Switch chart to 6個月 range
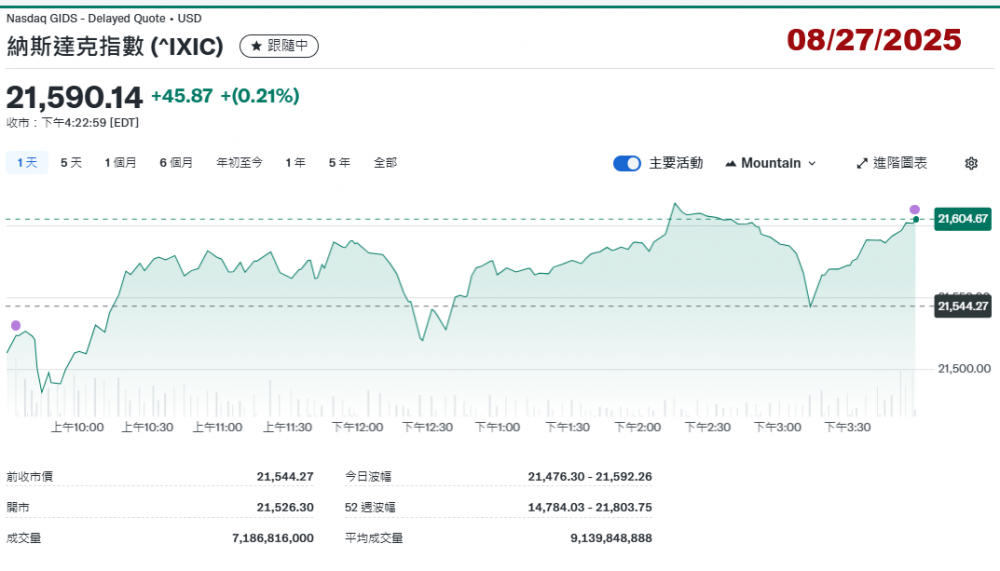Image resolution: width=1000 pixels, height=571 pixels. coord(176,162)
